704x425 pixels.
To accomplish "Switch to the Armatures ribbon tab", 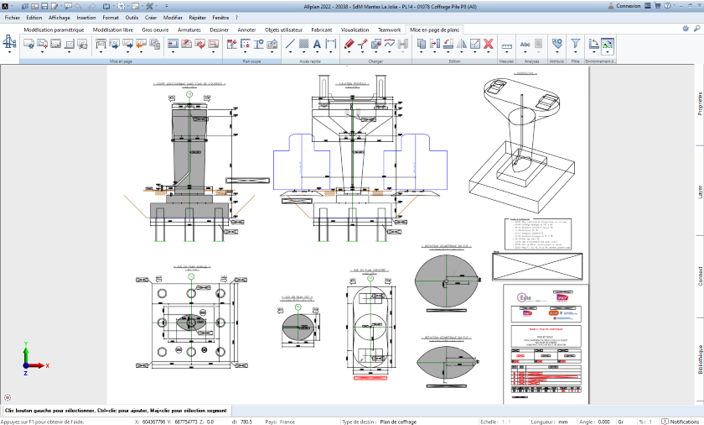I will pos(189,30).
